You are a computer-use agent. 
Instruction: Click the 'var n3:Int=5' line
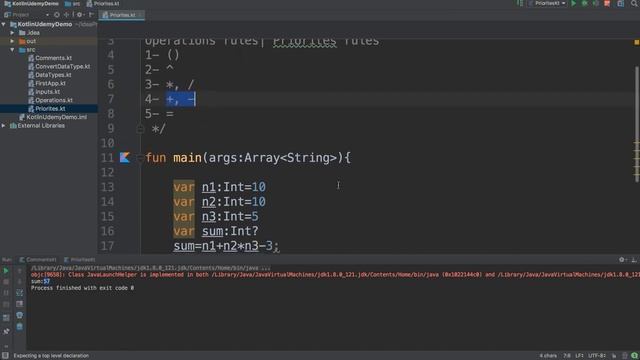click(216, 216)
